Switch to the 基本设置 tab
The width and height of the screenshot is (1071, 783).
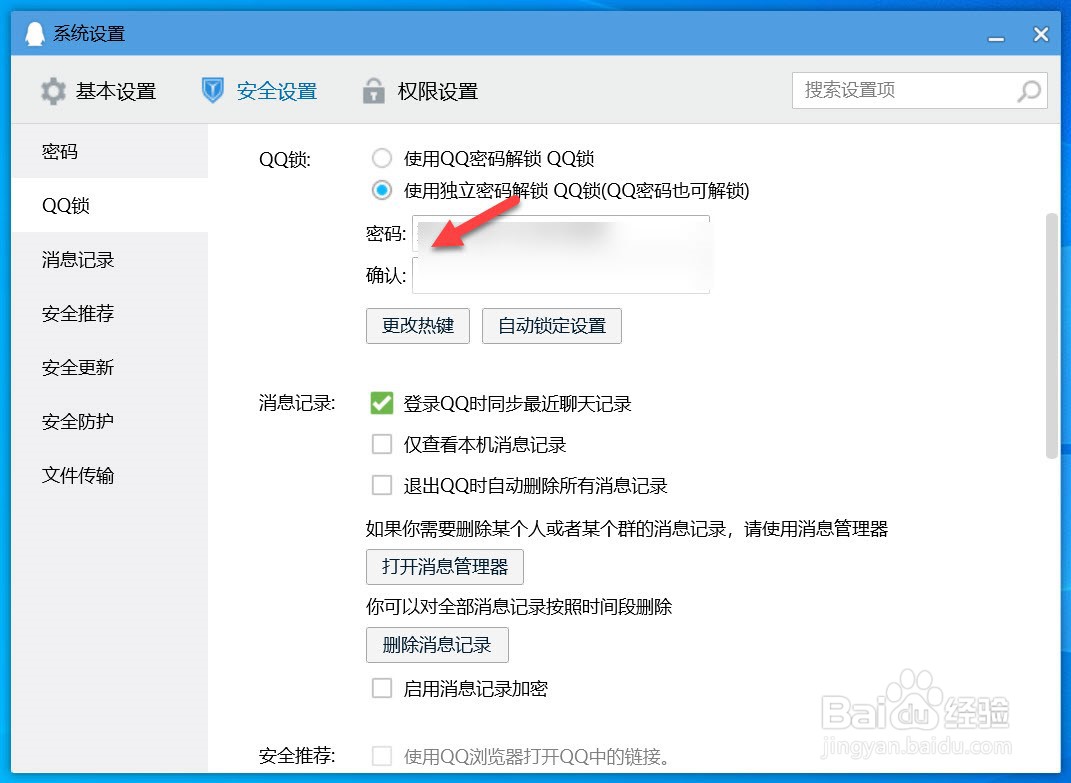coord(115,90)
